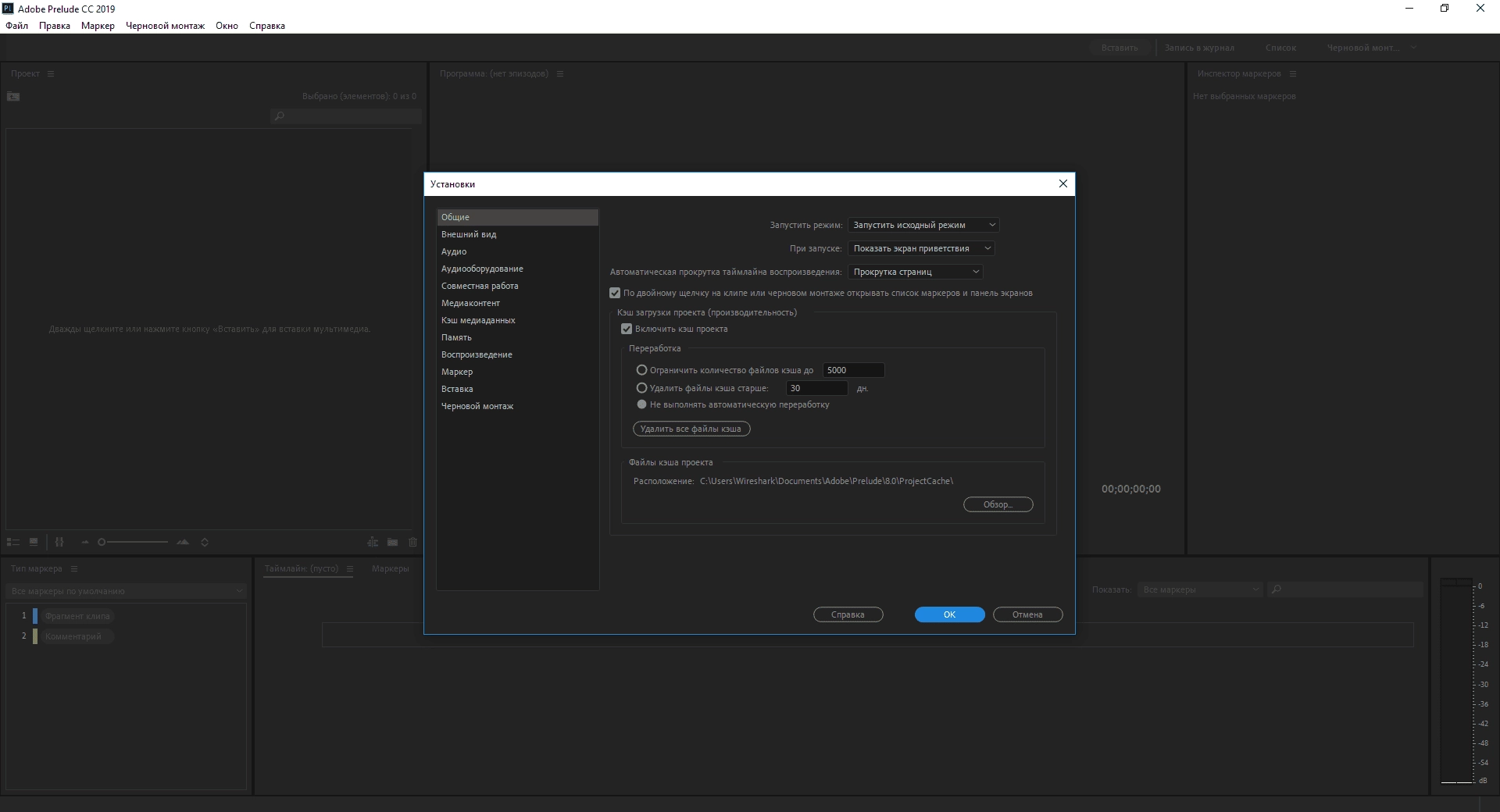Click the parent folder icon in the Project panel
Screen dimensions: 1500x812
(x=13, y=97)
